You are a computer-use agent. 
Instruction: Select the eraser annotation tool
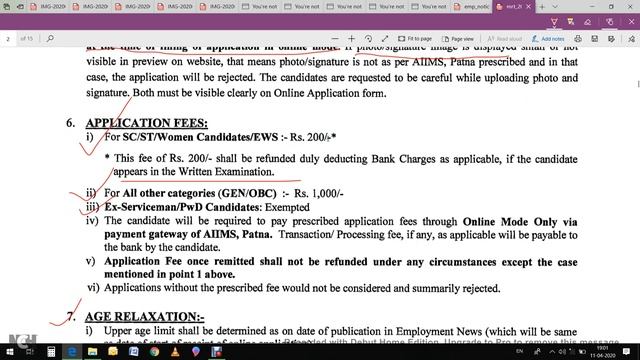[588, 22]
